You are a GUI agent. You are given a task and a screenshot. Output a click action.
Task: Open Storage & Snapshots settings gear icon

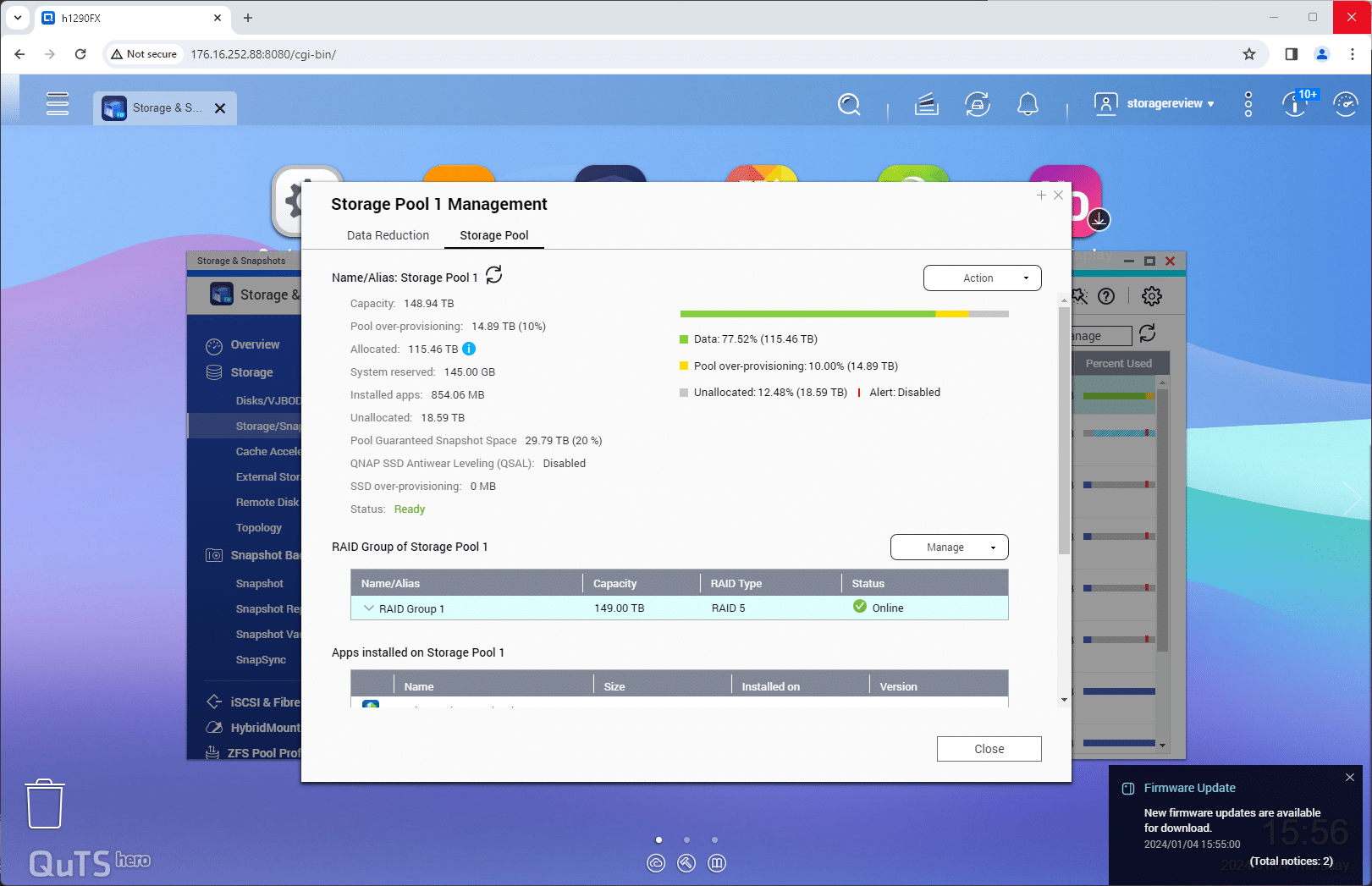pos(1152,296)
